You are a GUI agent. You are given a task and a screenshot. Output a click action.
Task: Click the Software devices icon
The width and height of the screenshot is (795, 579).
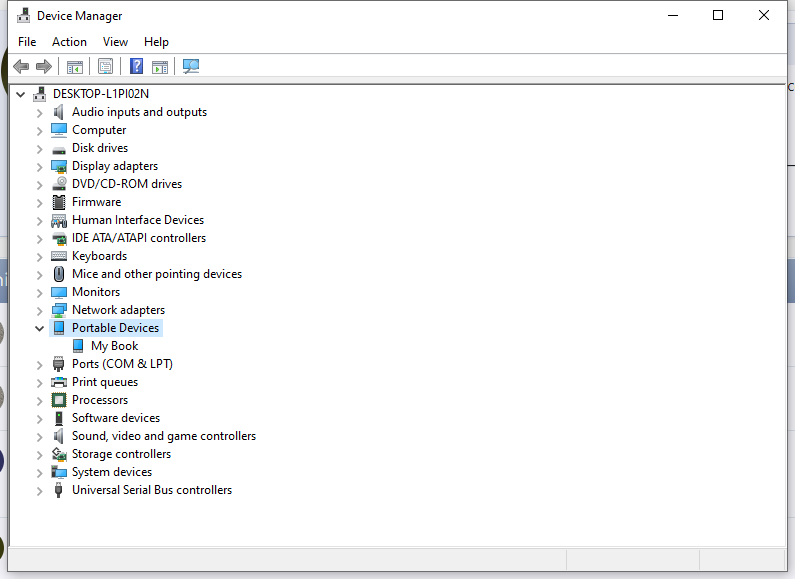[59, 418]
